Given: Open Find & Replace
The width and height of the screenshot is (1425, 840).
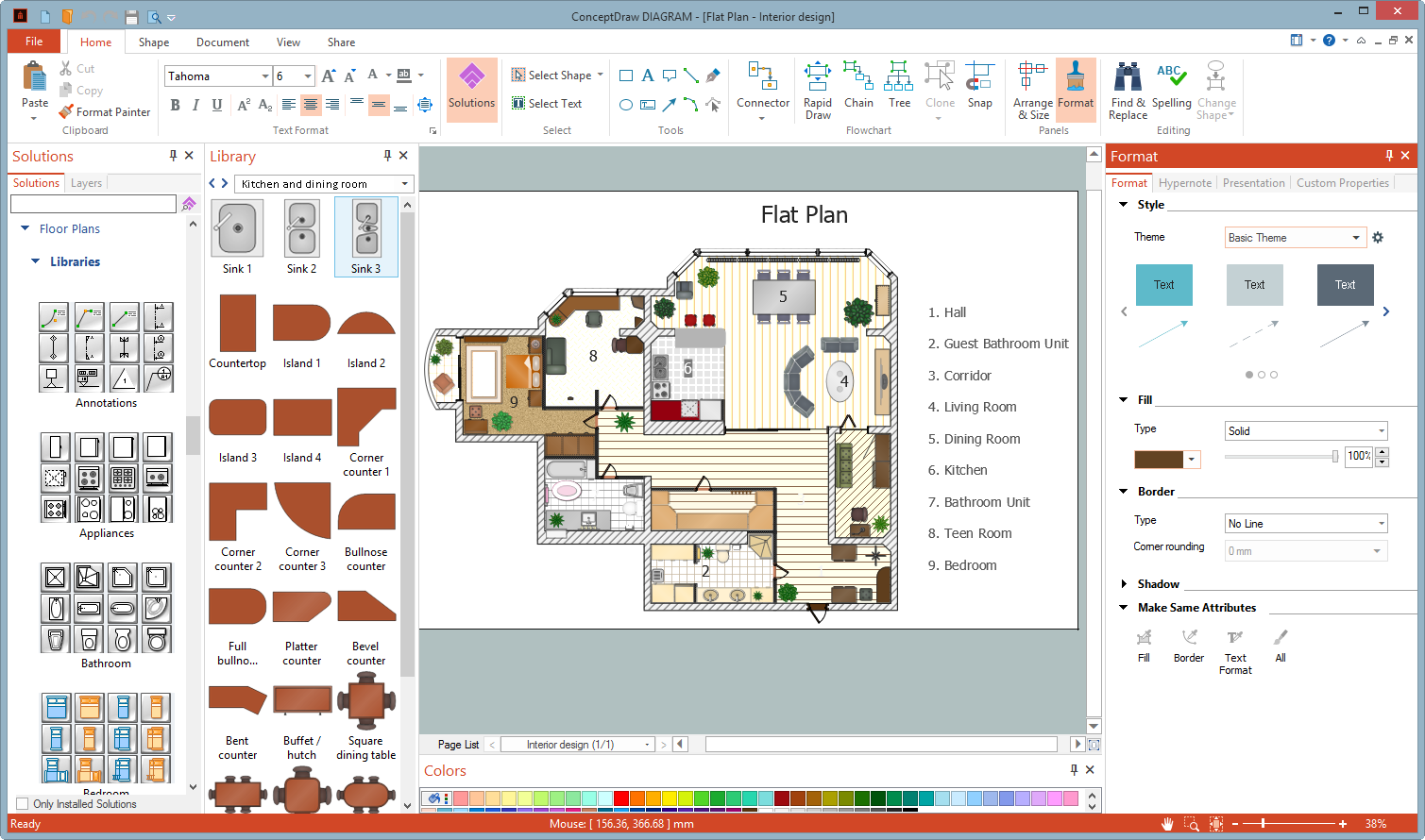Looking at the screenshot, I should (1128, 91).
